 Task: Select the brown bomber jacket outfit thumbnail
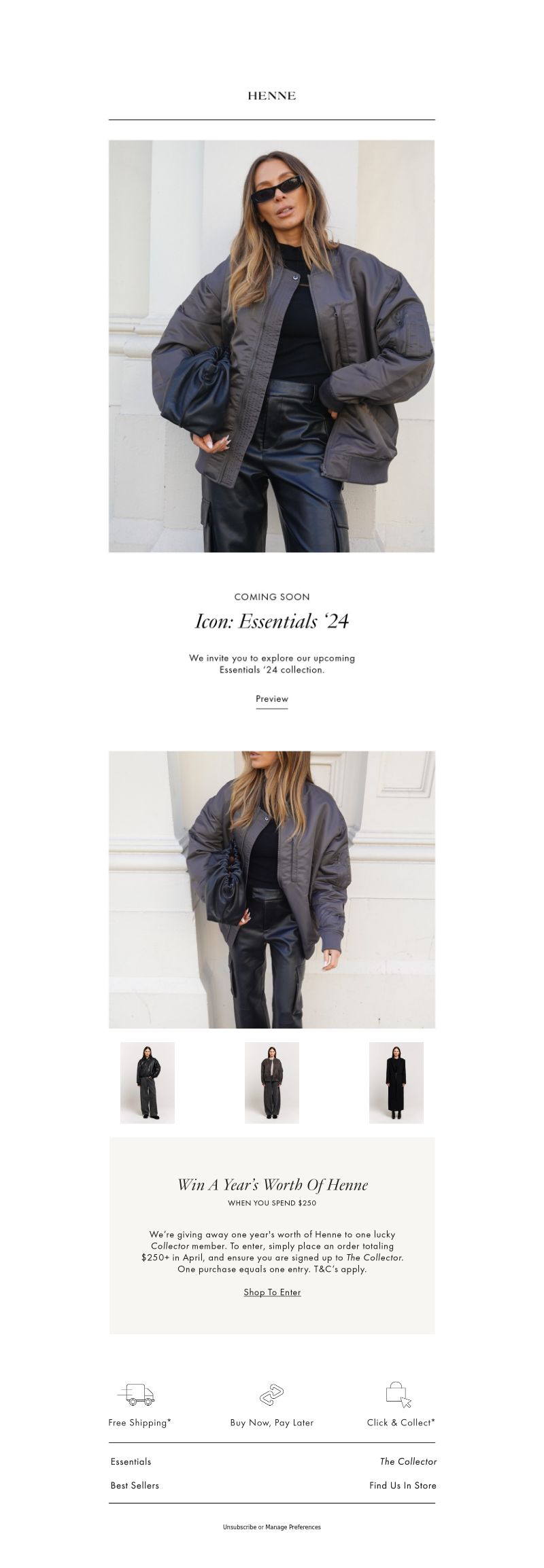click(272, 1082)
